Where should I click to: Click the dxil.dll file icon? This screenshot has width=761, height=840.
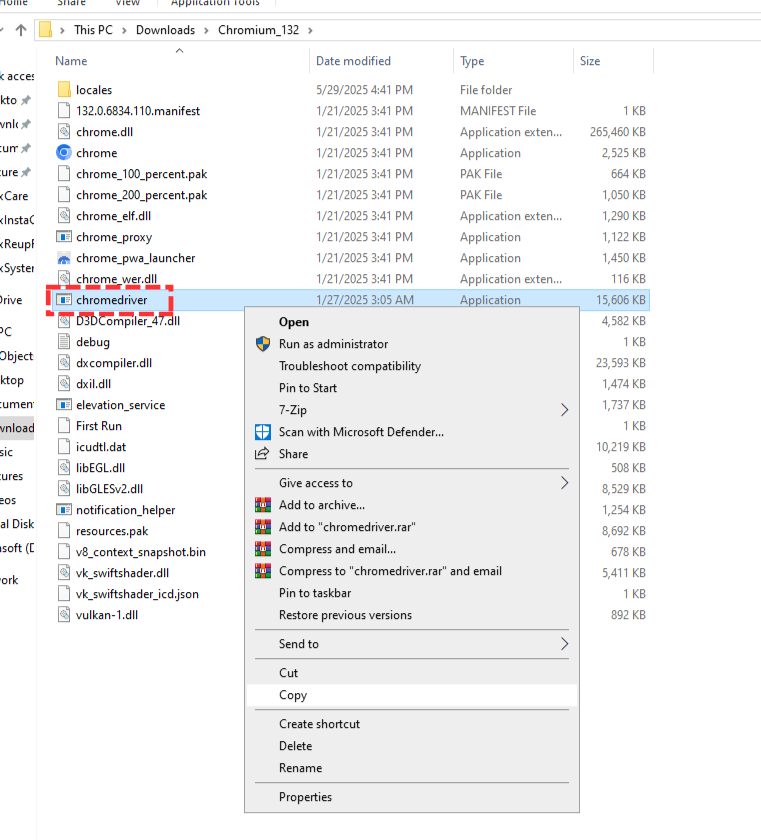tap(64, 384)
